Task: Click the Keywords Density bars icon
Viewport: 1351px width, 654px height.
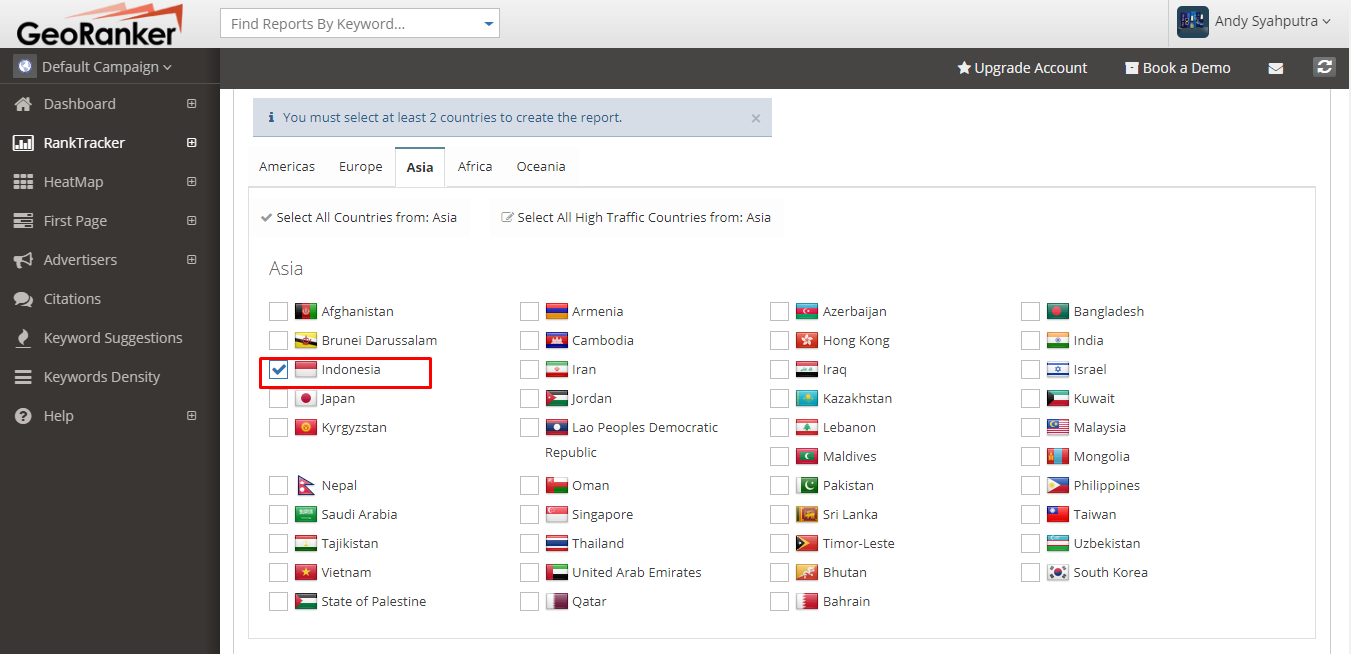Action: pyautogui.click(x=23, y=377)
